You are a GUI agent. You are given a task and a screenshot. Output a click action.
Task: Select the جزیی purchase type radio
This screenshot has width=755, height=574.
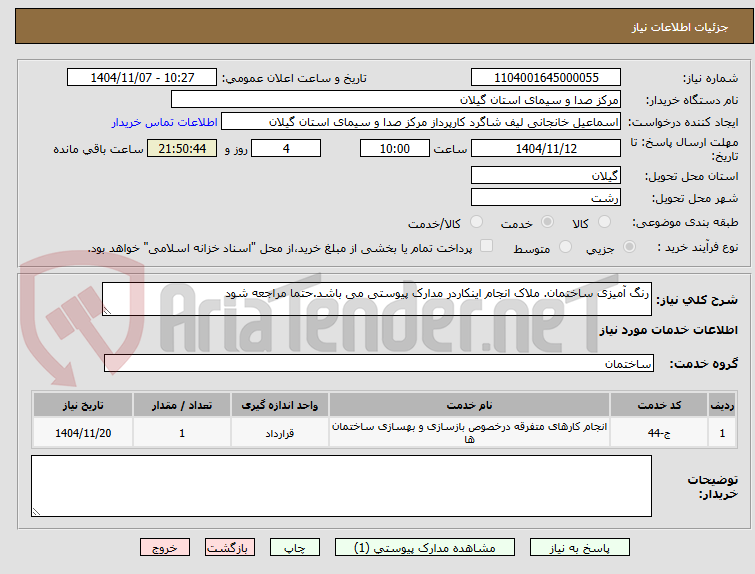(x=629, y=247)
